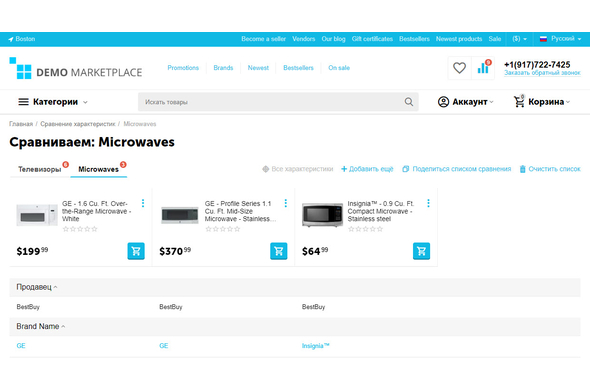590x391 pixels.
Task: Rate GE 1.6 Cu. Ft. microwave stars
Action: pyautogui.click(x=80, y=229)
